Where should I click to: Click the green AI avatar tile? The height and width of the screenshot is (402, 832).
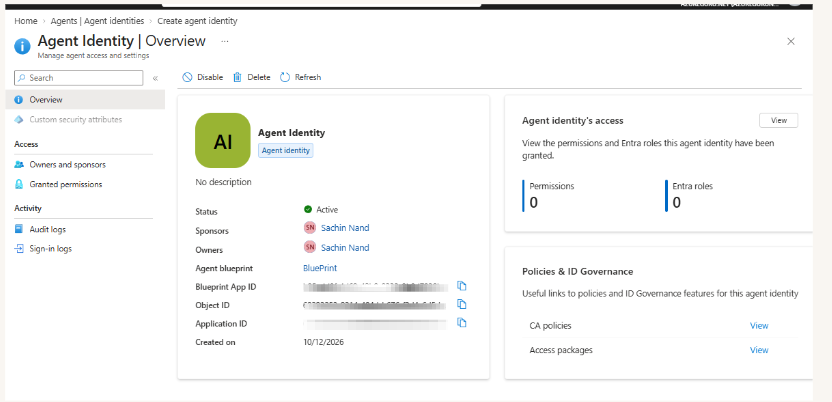[223, 141]
